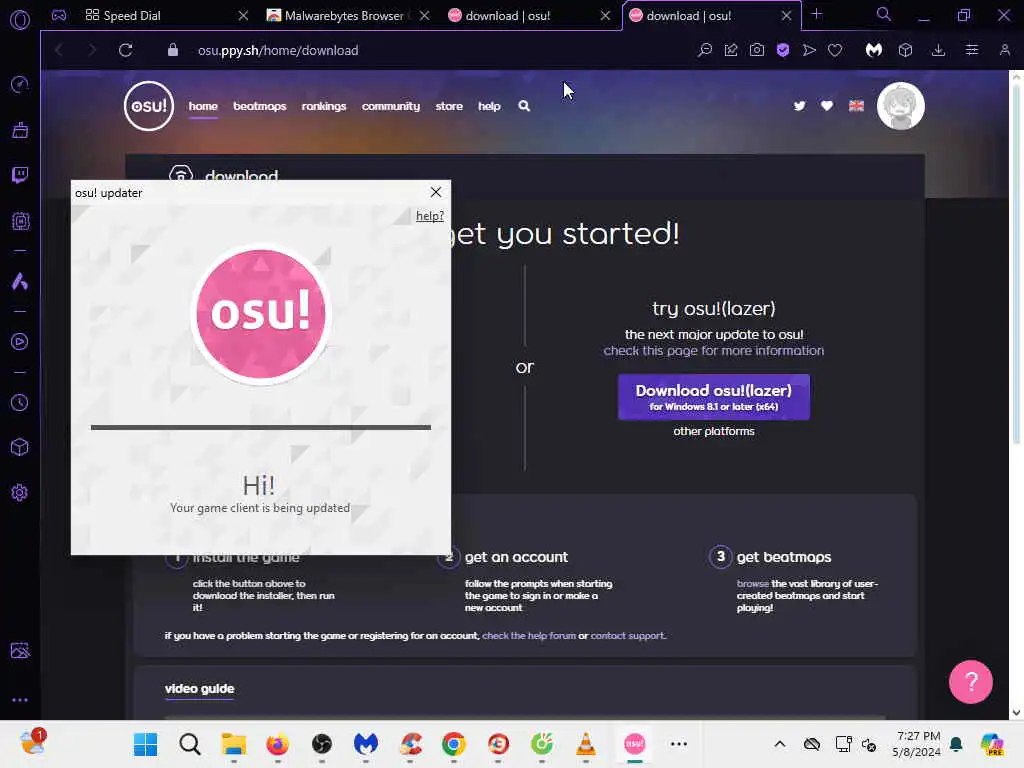Open the beatmaps menu
Image resolution: width=1024 pixels, height=768 pixels.
pos(259,106)
